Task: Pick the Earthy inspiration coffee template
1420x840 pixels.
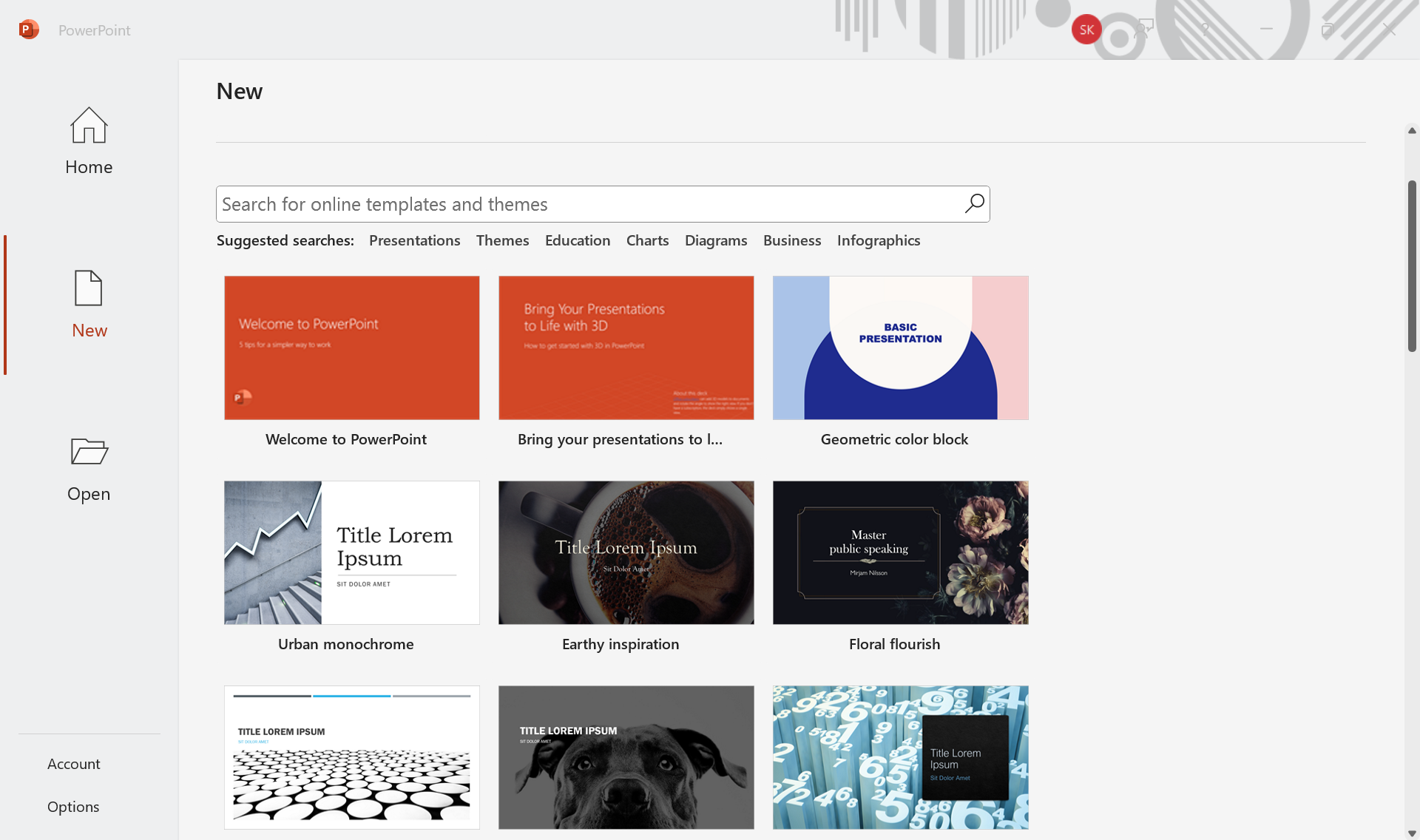Action: click(x=626, y=552)
